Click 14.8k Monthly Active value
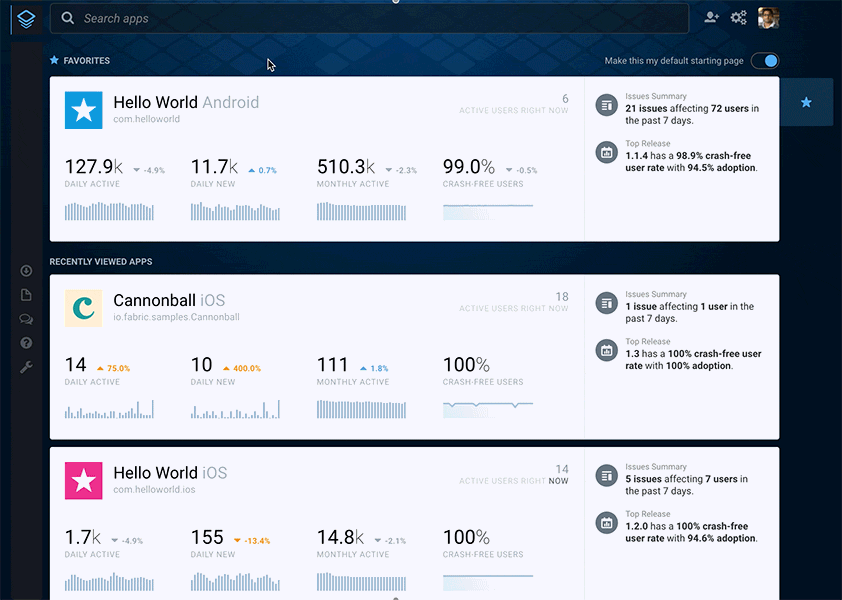 340,537
